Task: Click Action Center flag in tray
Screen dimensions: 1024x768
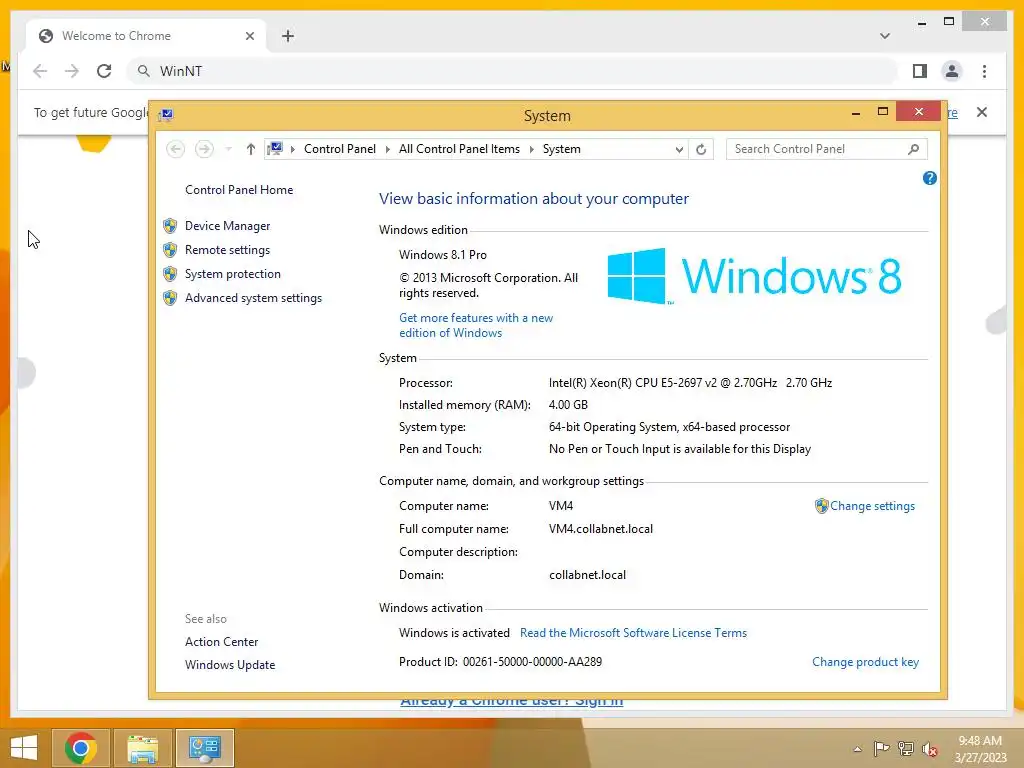Action: (x=881, y=749)
